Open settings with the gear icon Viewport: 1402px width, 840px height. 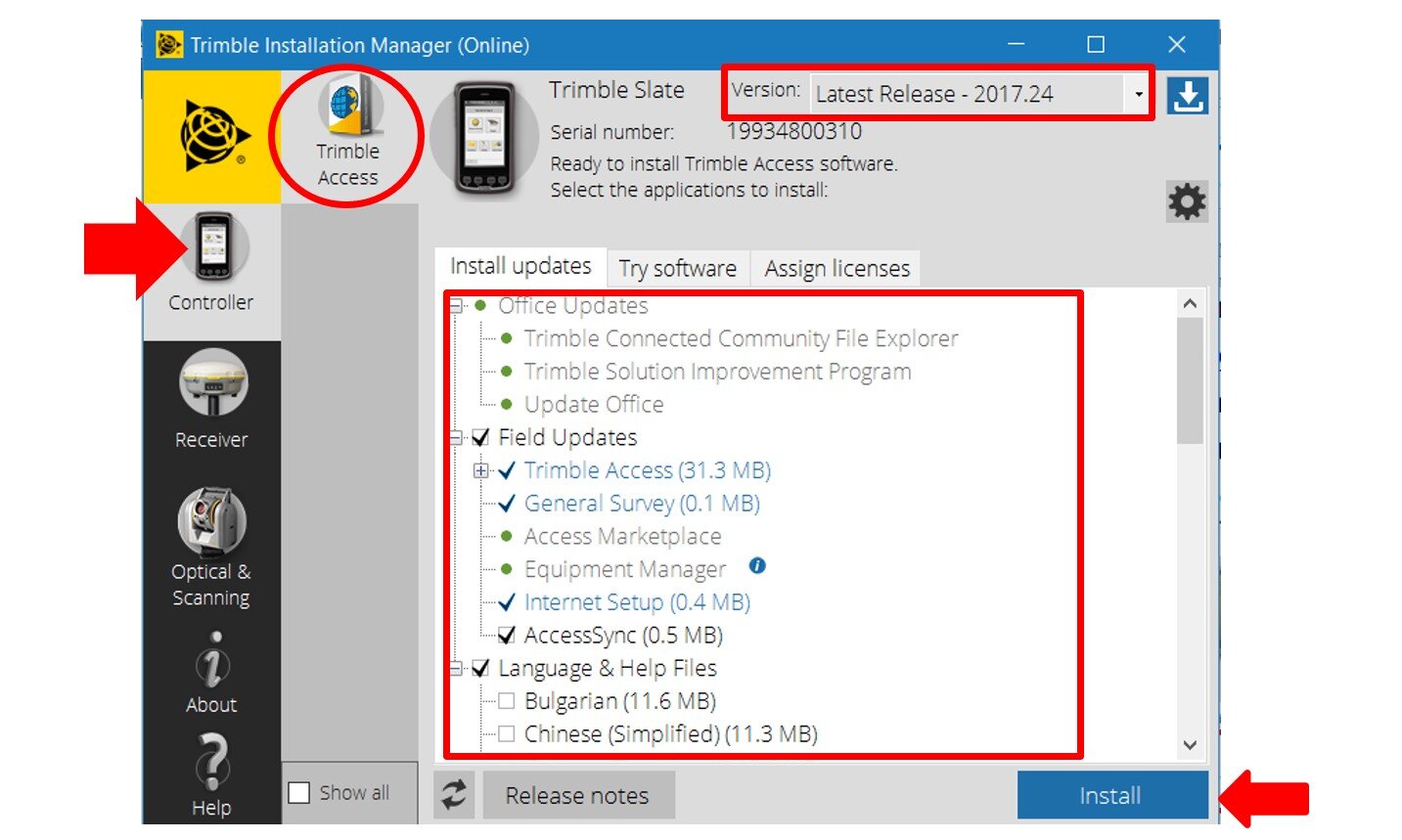coord(1187,202)
